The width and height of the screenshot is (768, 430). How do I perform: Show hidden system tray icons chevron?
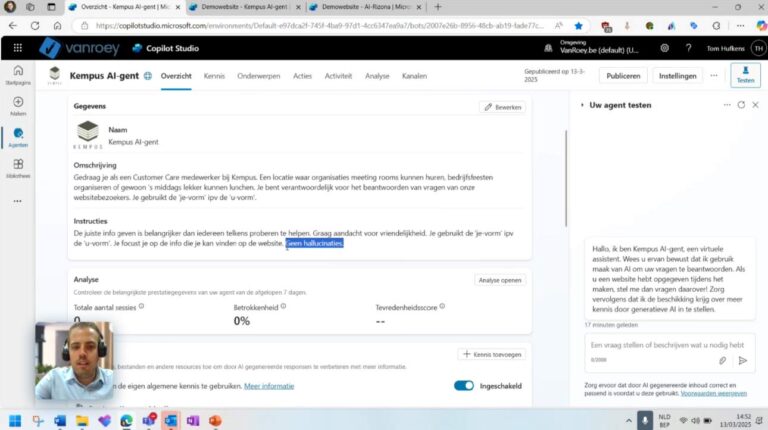[x=628, y=421]
